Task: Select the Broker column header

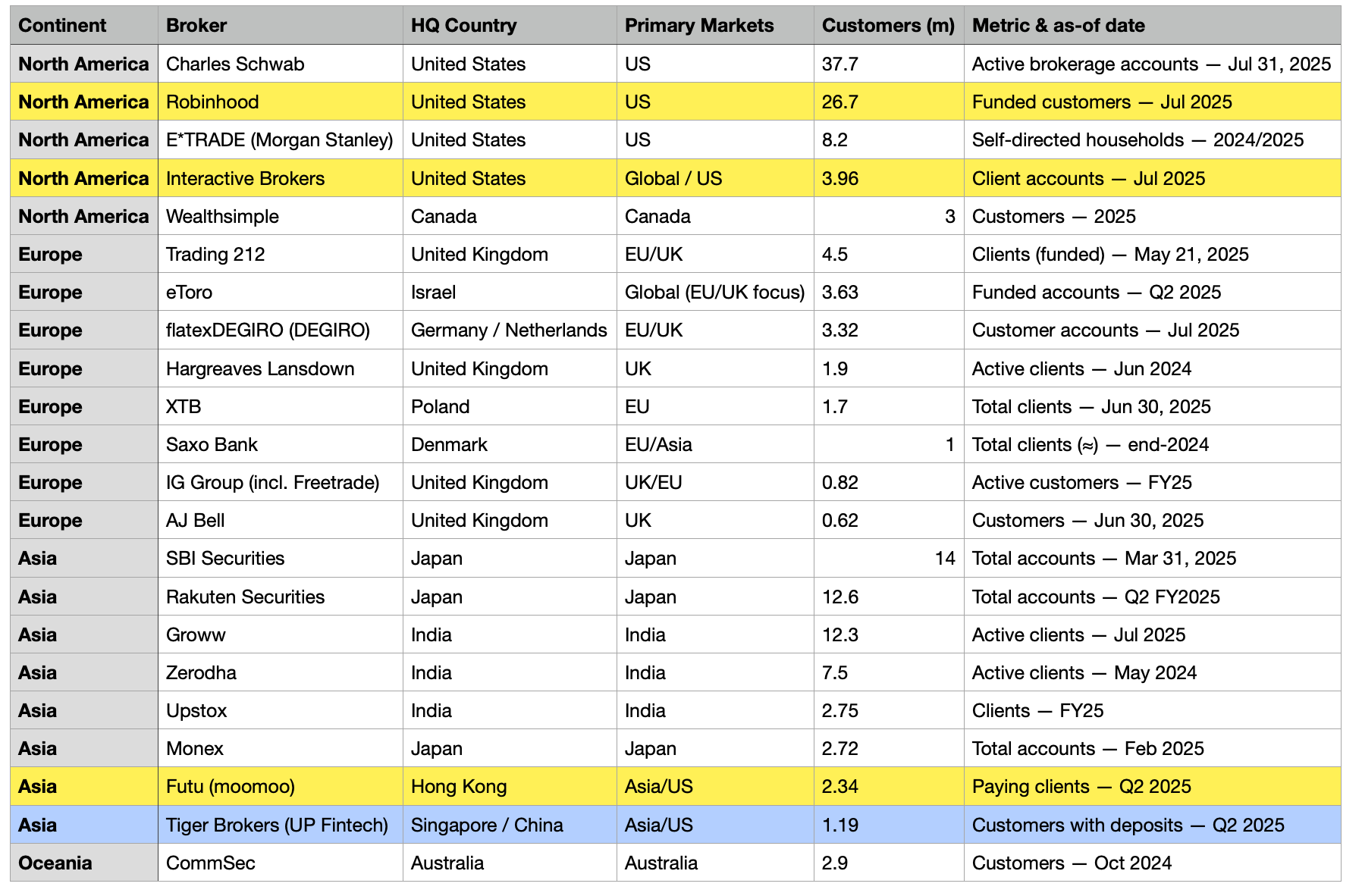Action: click(281, 25)
